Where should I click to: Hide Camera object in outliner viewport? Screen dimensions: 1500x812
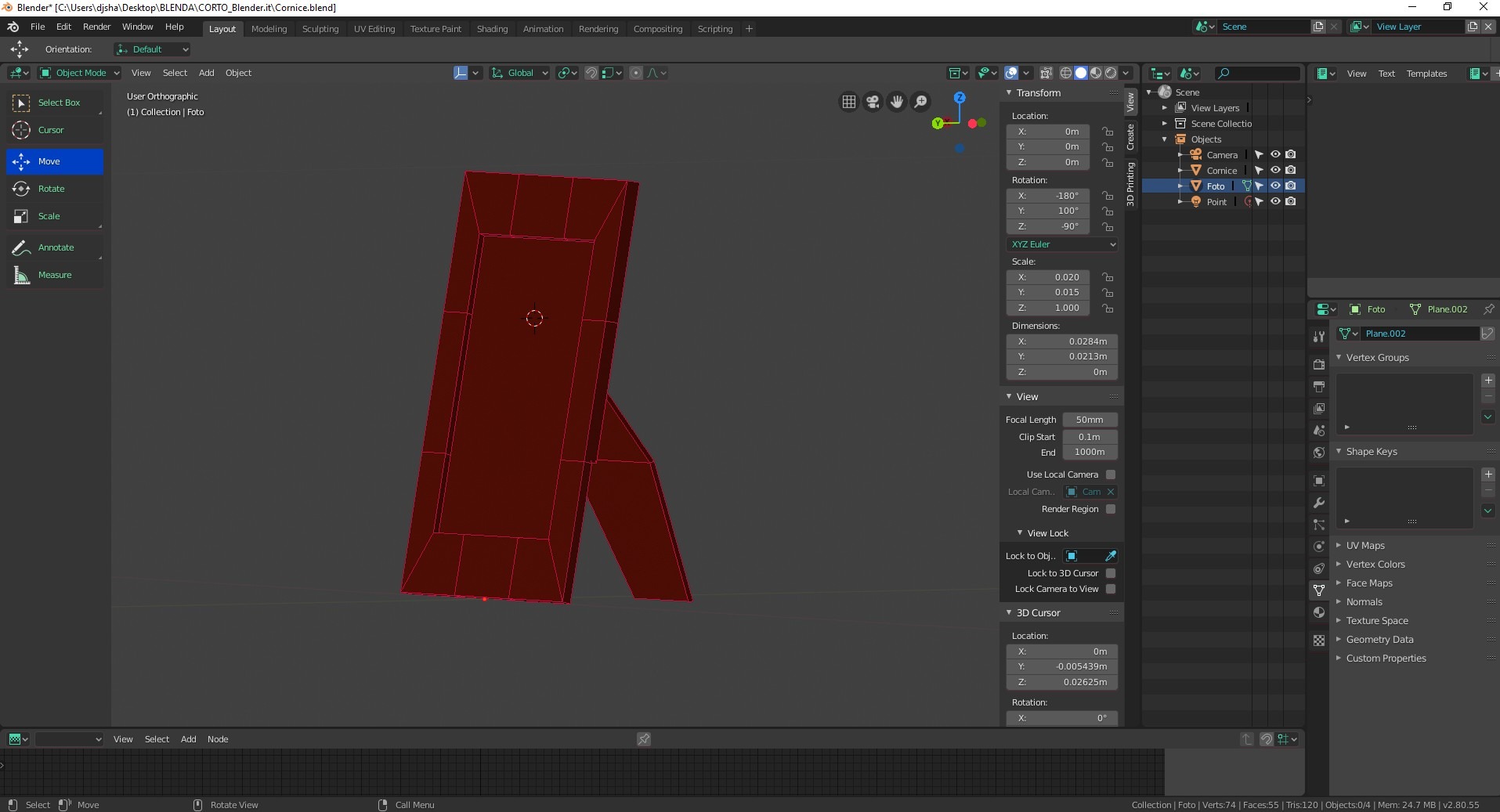[x=1275, y=154]
